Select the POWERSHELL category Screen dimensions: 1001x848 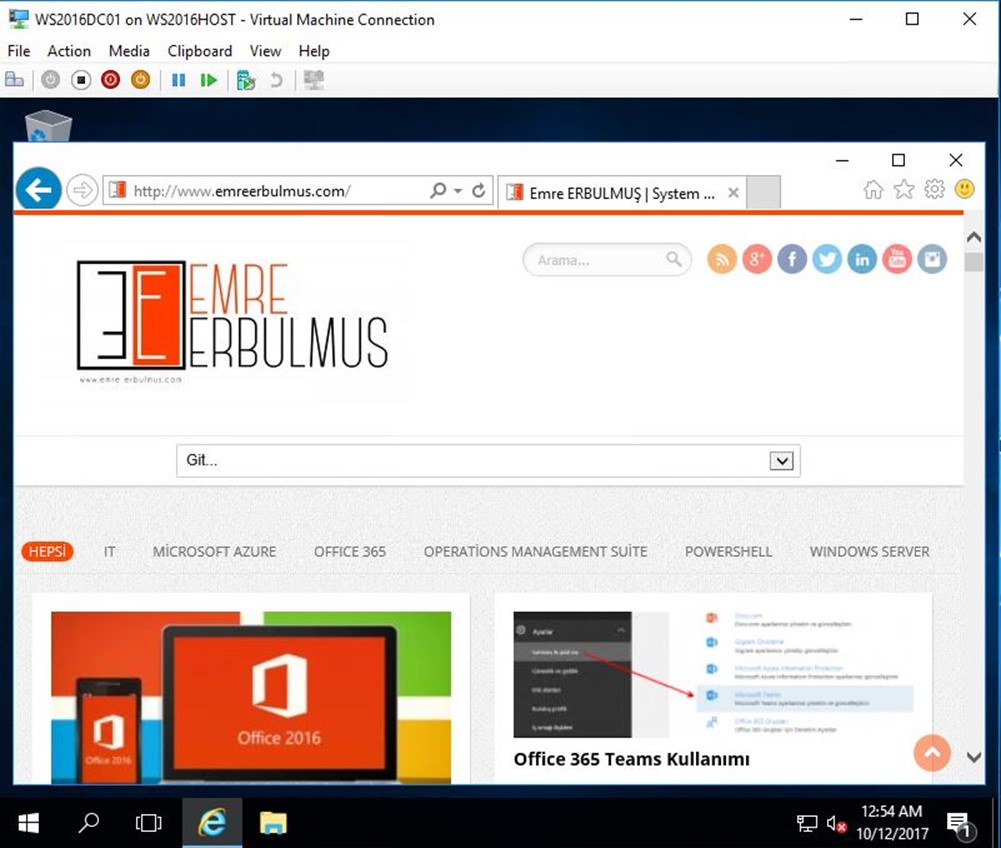tap(728, 552)
